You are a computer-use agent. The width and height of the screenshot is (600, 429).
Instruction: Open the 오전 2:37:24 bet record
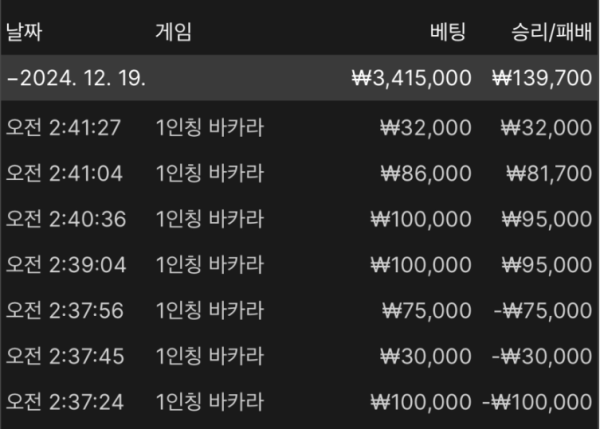[x=300, y=402]
